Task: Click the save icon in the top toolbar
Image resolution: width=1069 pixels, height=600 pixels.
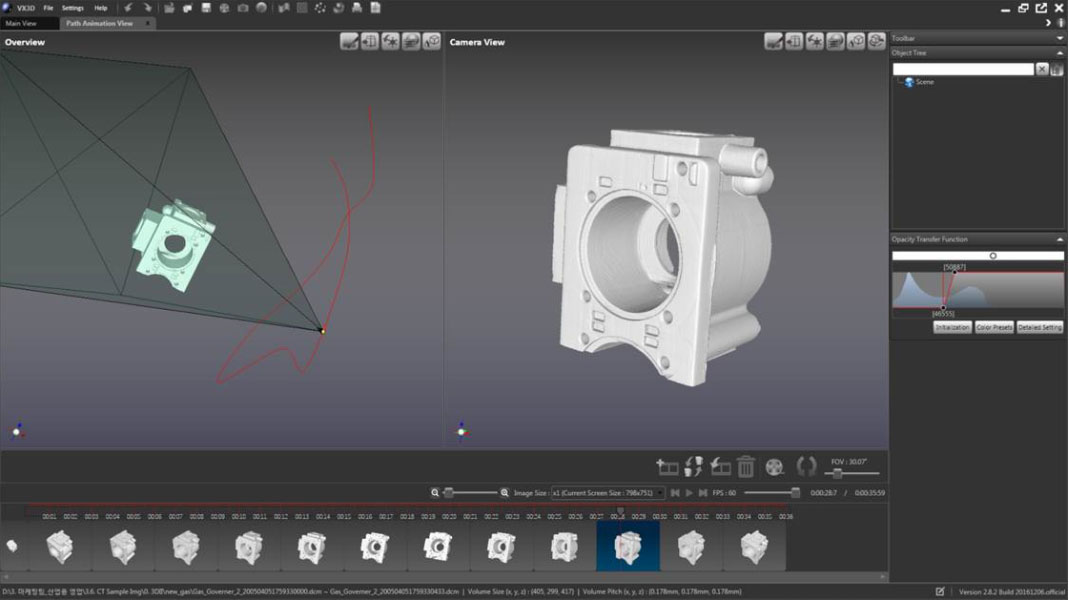Action: coord(206,8)
